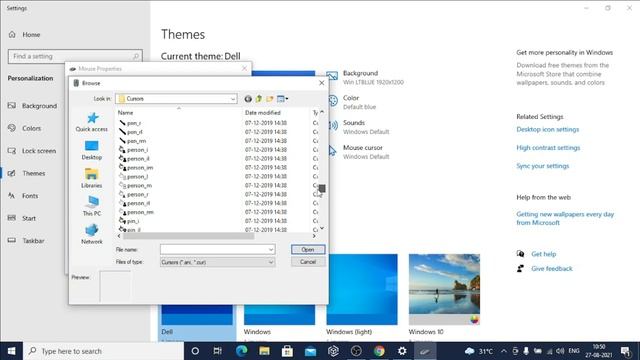Open Network in Browse places bar
Viewport: 640px width, 360px height.
pyautogui.click(x=92, y=235)
